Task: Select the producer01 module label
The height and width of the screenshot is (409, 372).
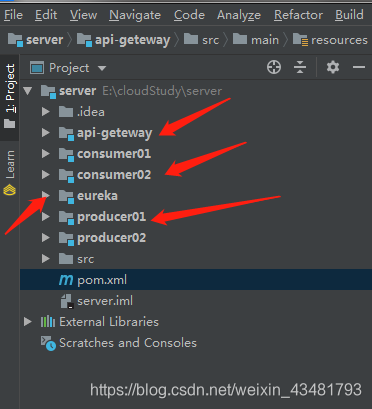Action: 112,217
